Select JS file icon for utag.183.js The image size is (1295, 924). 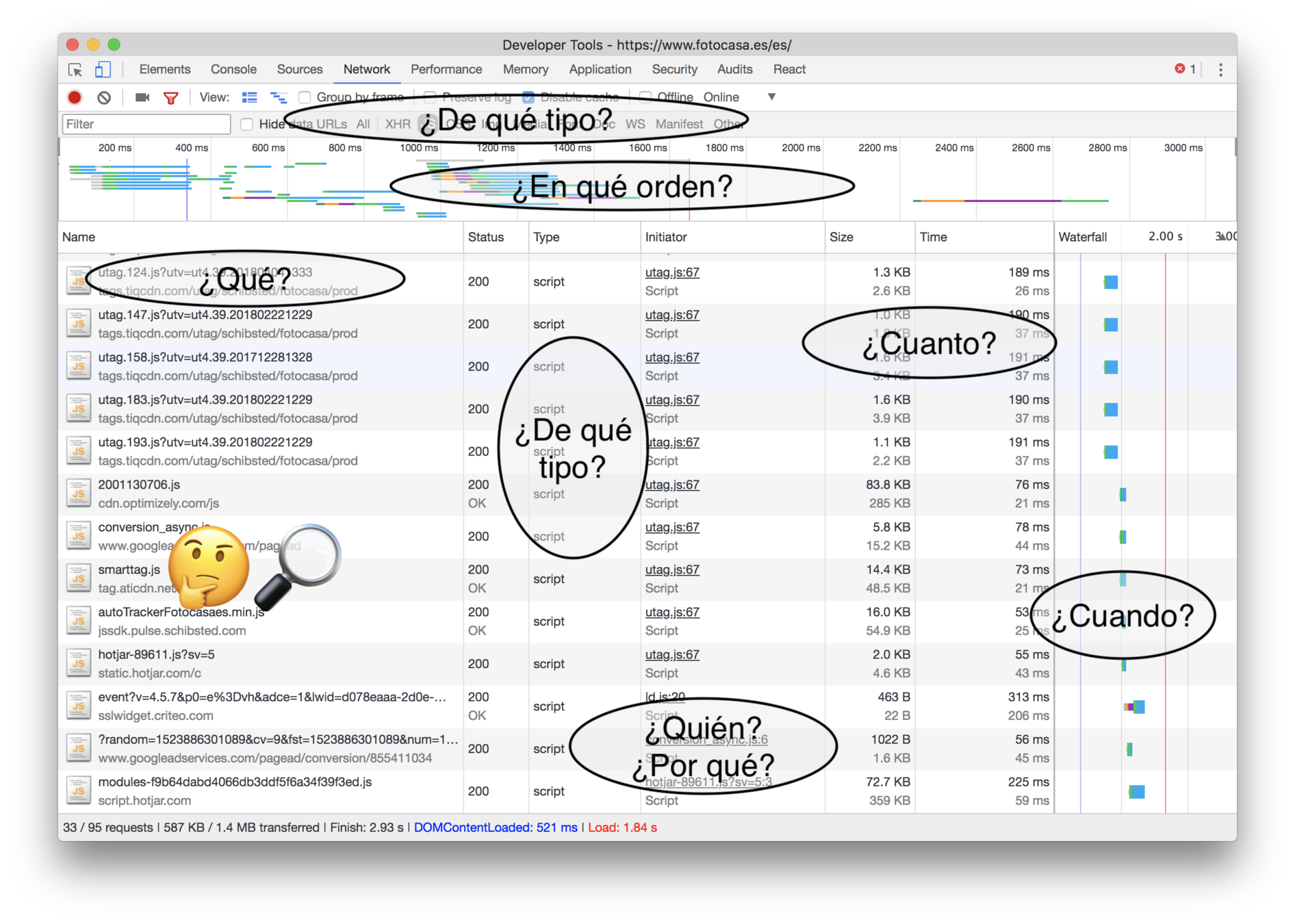[79, 409]
